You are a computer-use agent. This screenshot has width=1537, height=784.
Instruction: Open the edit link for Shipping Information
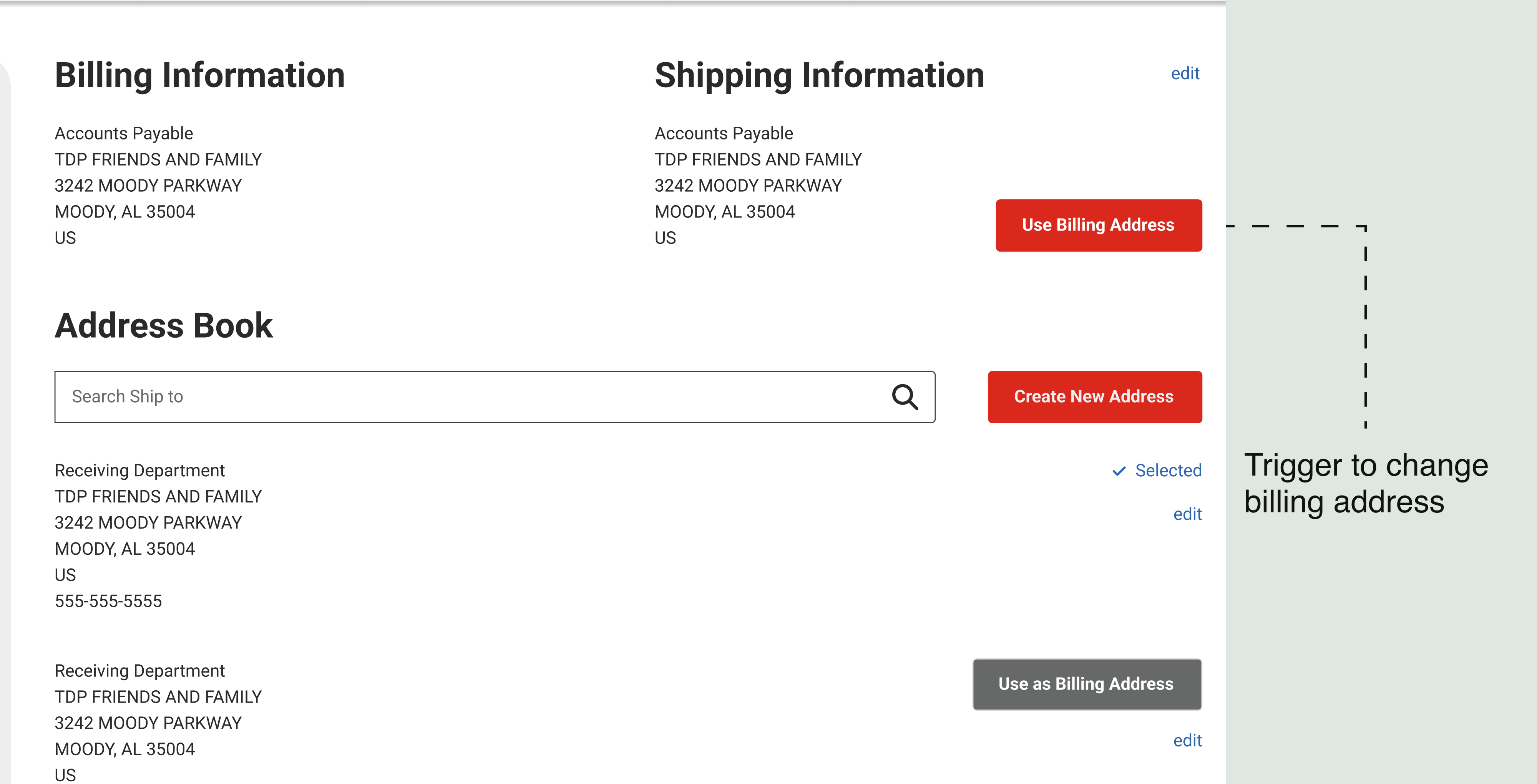coord(1184,73)
